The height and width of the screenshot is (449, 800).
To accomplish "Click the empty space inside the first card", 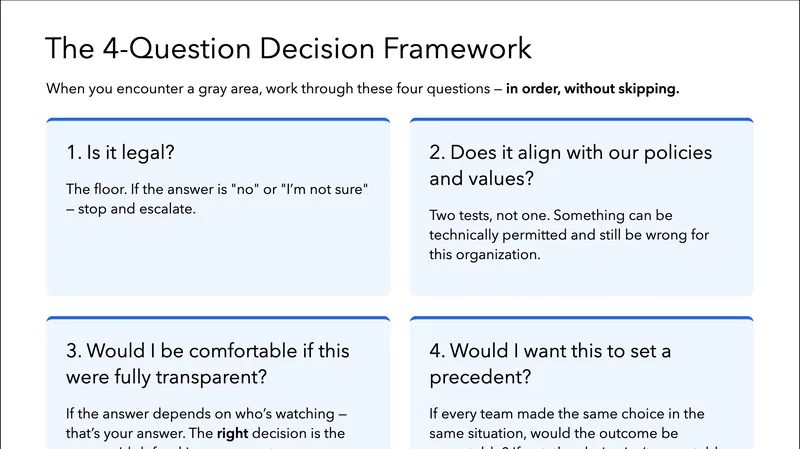I will pyautogui.click(x=218, y=260).
